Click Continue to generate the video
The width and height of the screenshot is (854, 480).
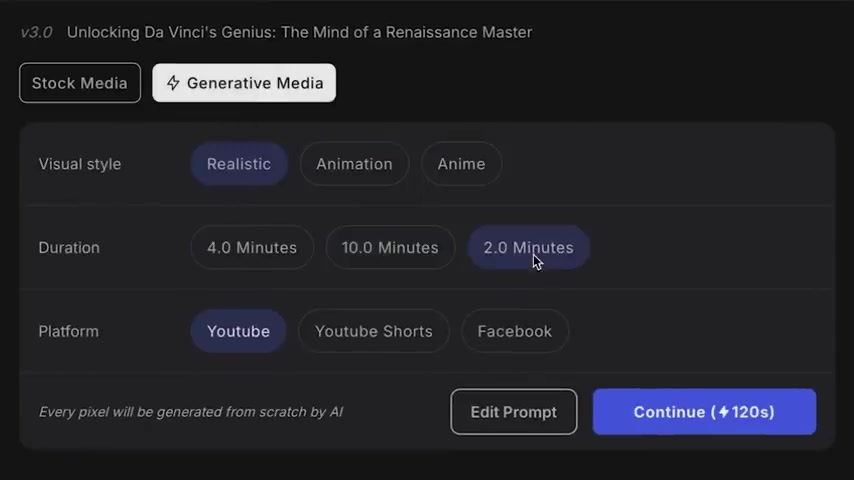704,412
